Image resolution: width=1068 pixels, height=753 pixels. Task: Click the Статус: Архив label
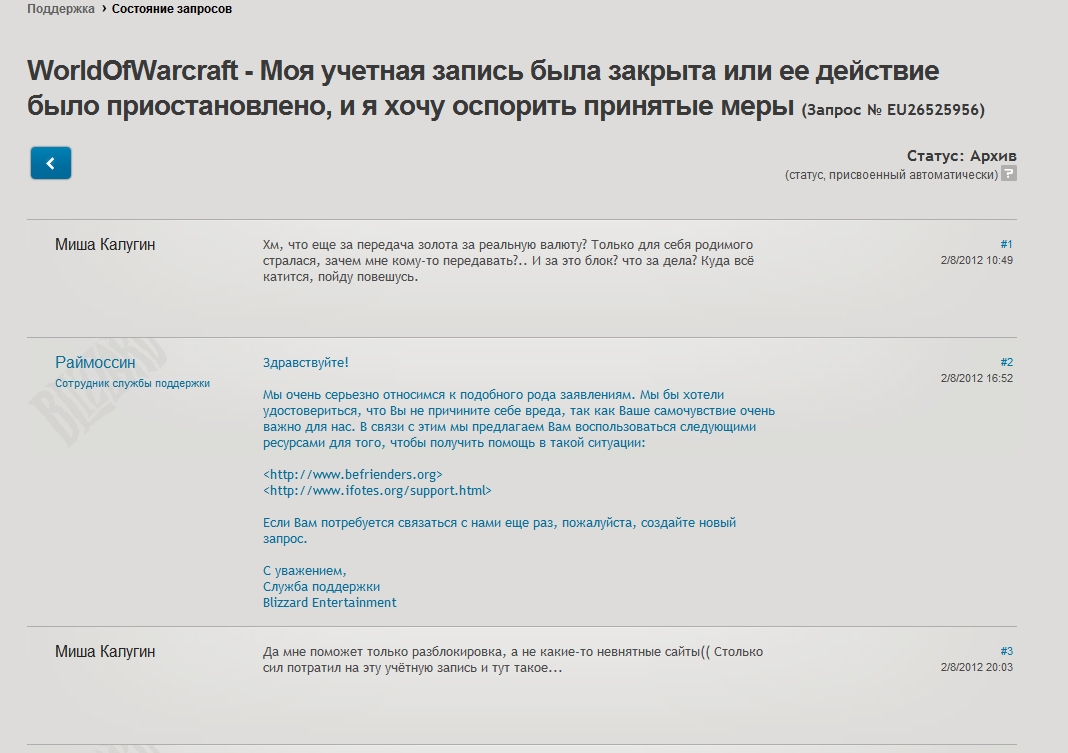[x=961, y=156]
